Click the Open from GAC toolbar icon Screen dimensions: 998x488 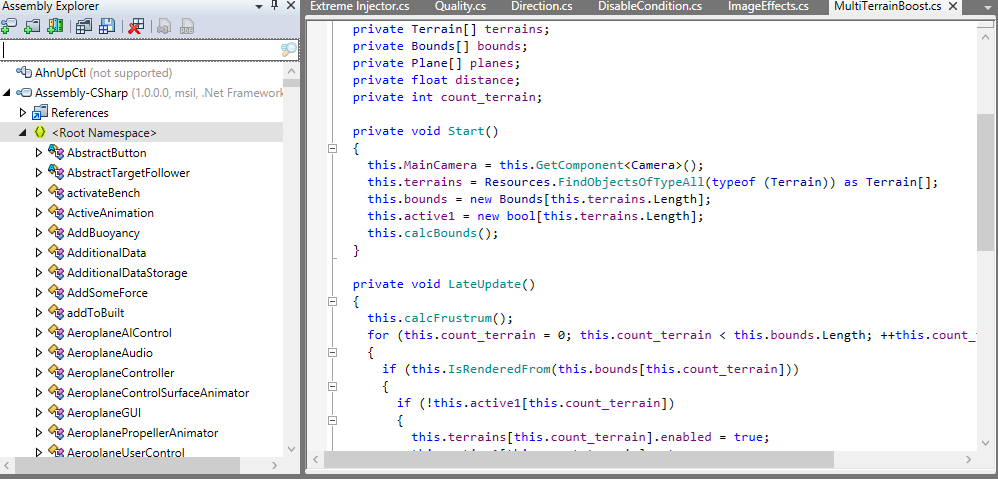point(54,26)
